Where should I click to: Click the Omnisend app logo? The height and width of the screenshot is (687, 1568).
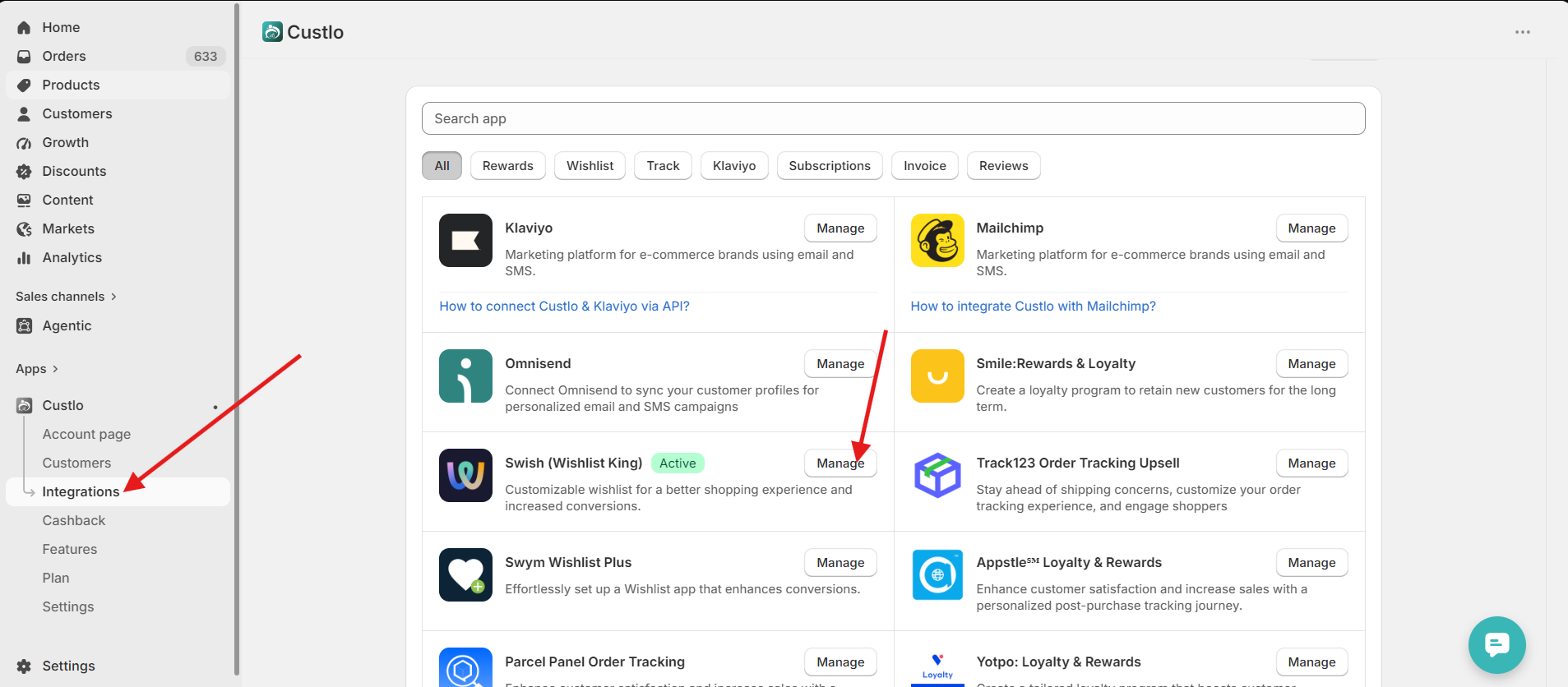(x=465, y=376)
